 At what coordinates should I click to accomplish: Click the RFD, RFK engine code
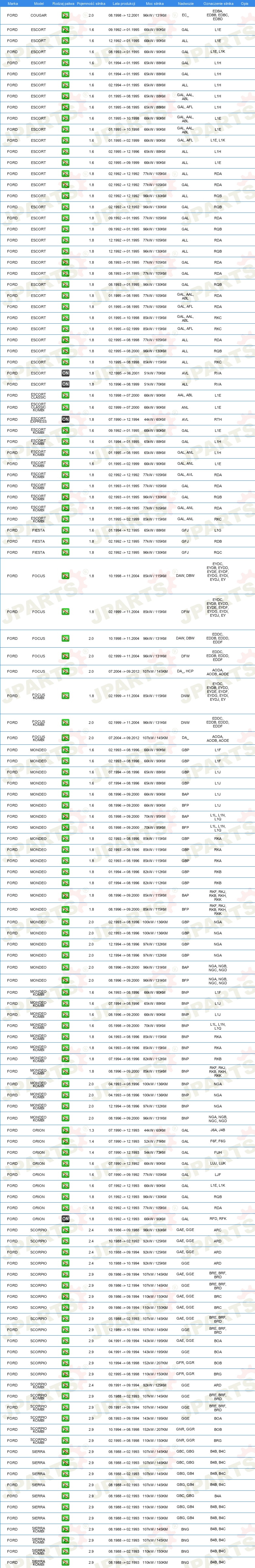[218, 1219]
